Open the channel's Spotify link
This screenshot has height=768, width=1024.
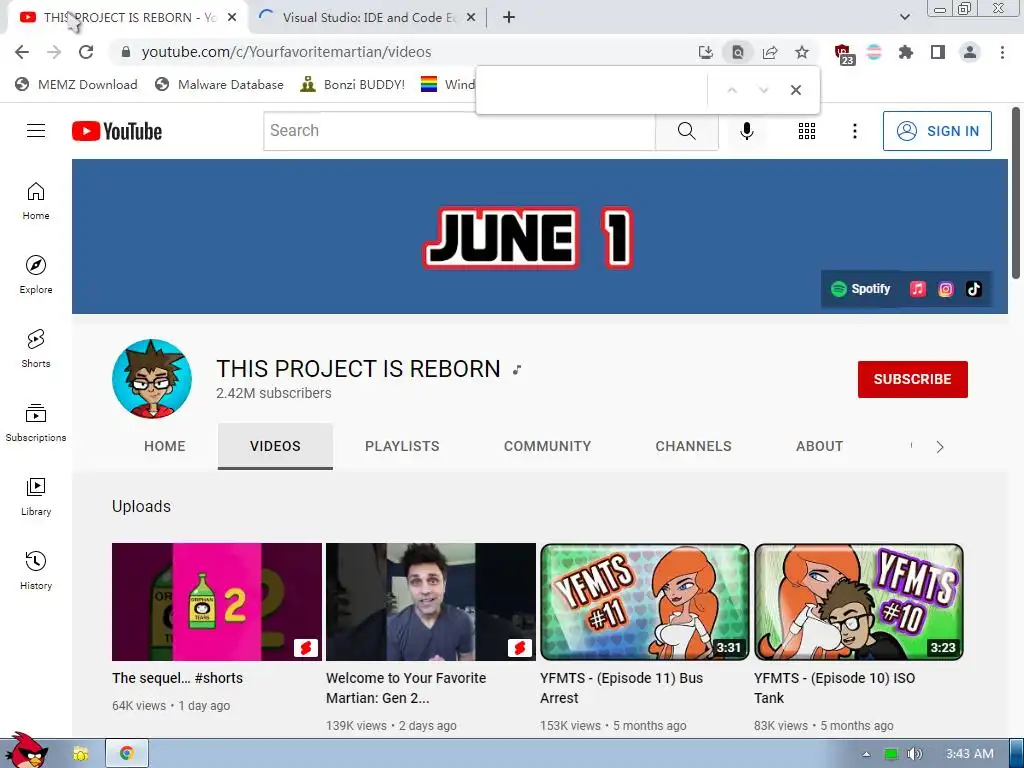tap(861, 289)
